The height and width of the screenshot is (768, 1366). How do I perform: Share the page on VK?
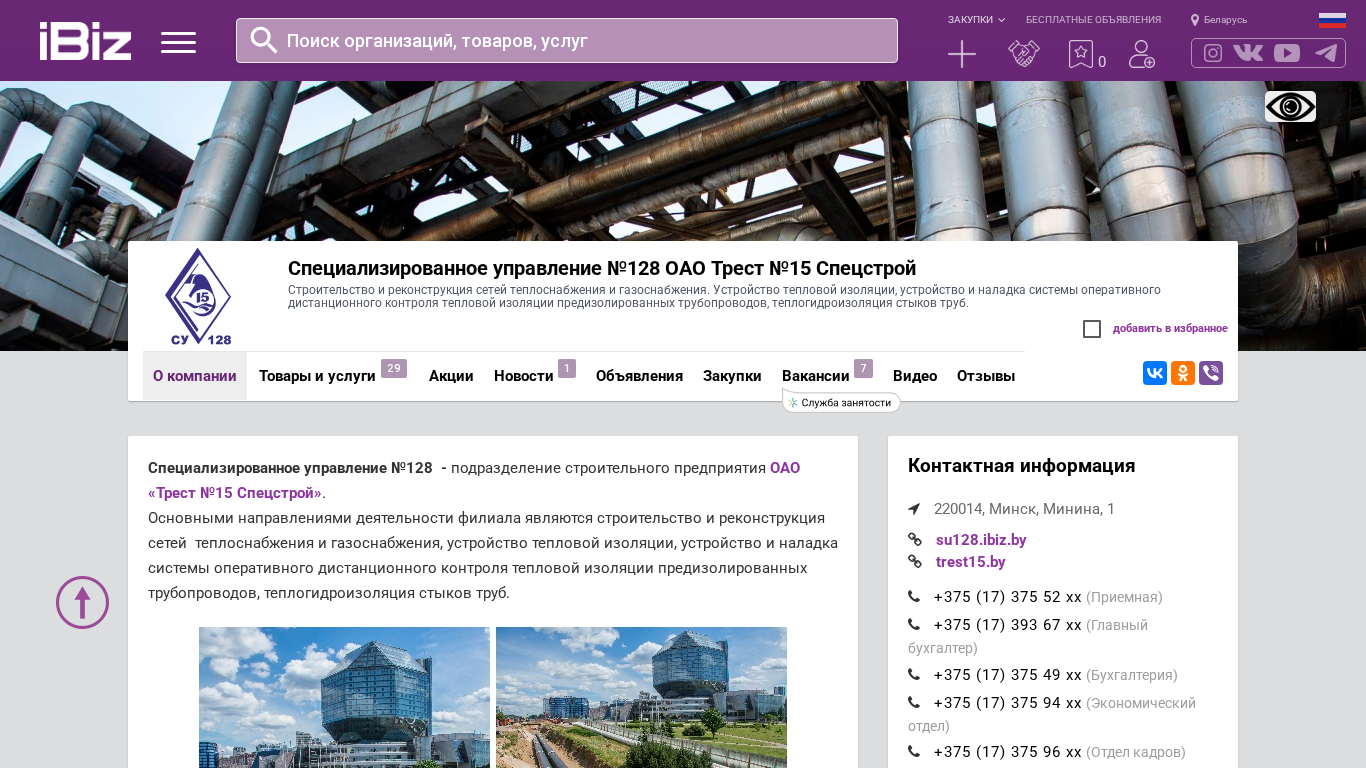click(1155, 373)
